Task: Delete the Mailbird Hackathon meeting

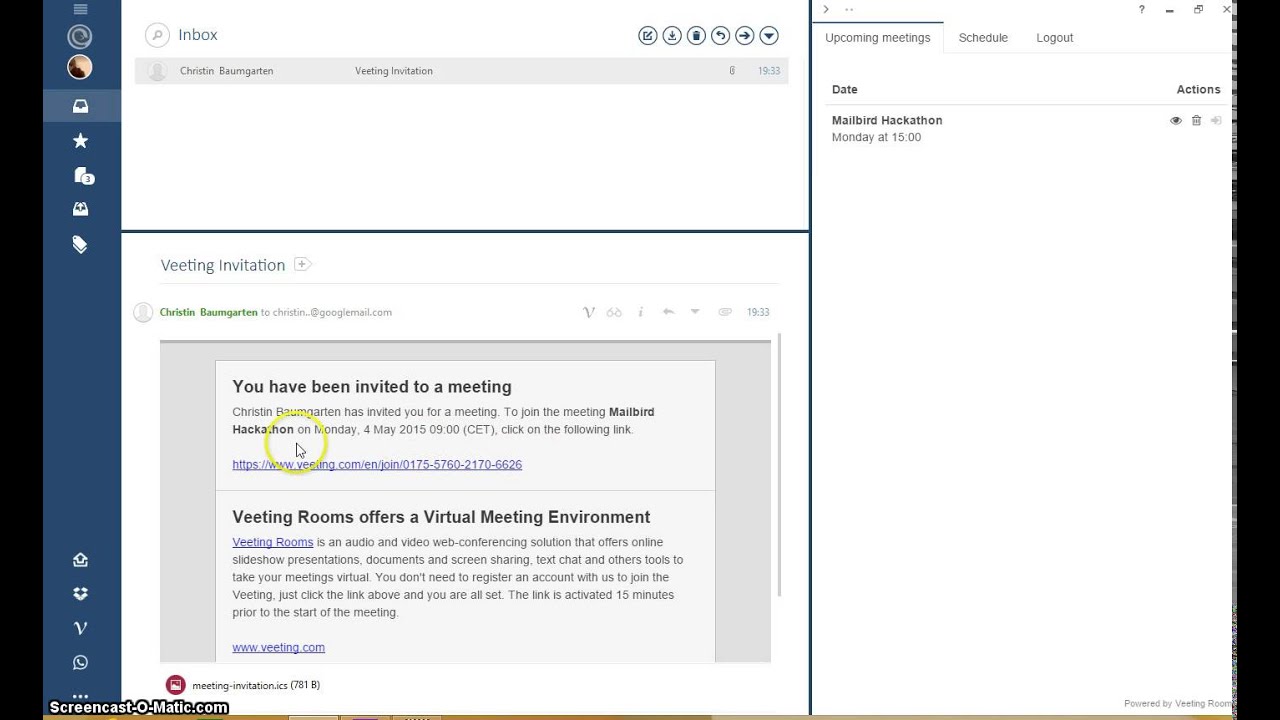Action: click(1196, 120)
